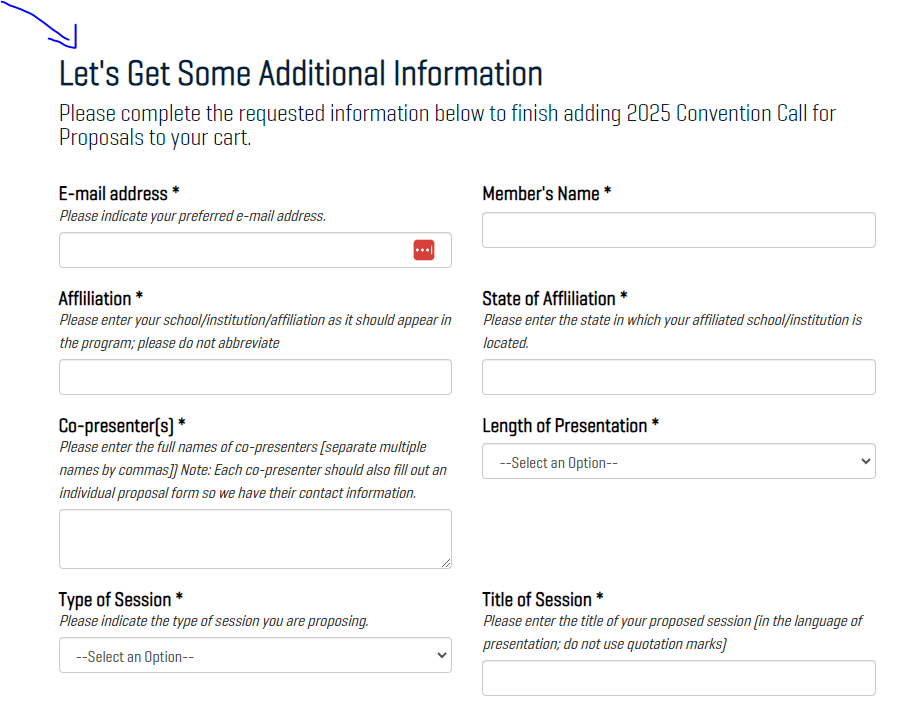Grab the resize handle of Co-presenter(s) textarea
The width and height of the screenshot is (921, 705).
(446, 563)
